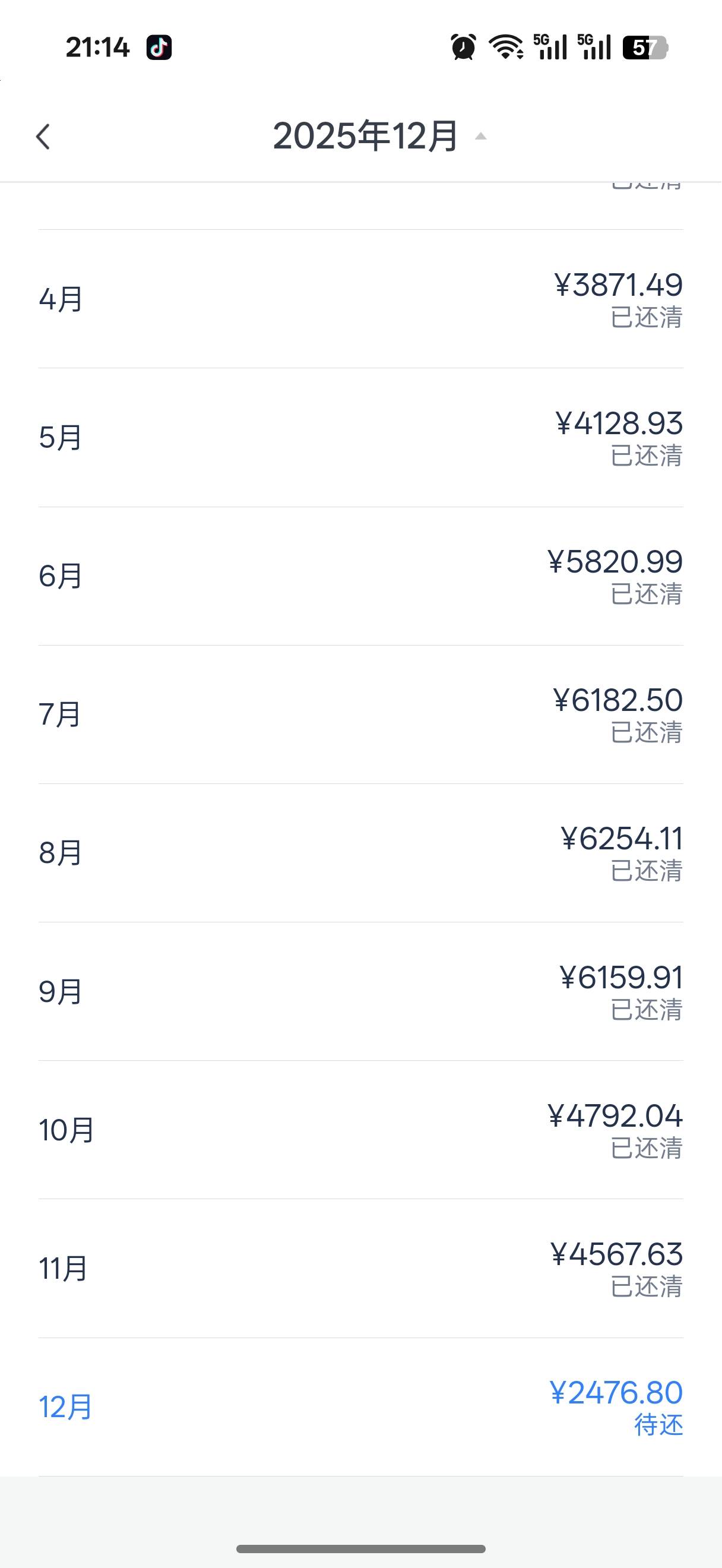Tap the 待还 status on December
Viewport: 722px width, 1568px height.
click(658, 1425)
